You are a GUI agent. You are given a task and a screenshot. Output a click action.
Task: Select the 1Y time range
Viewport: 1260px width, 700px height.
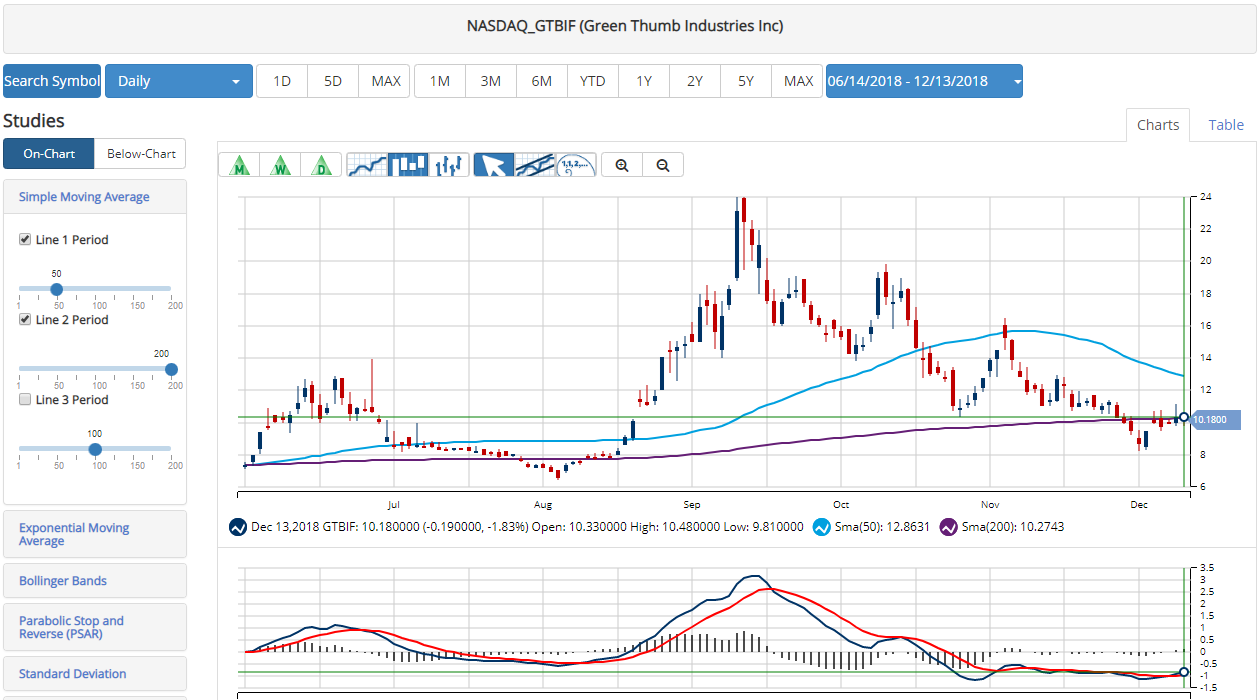point(644,81)
